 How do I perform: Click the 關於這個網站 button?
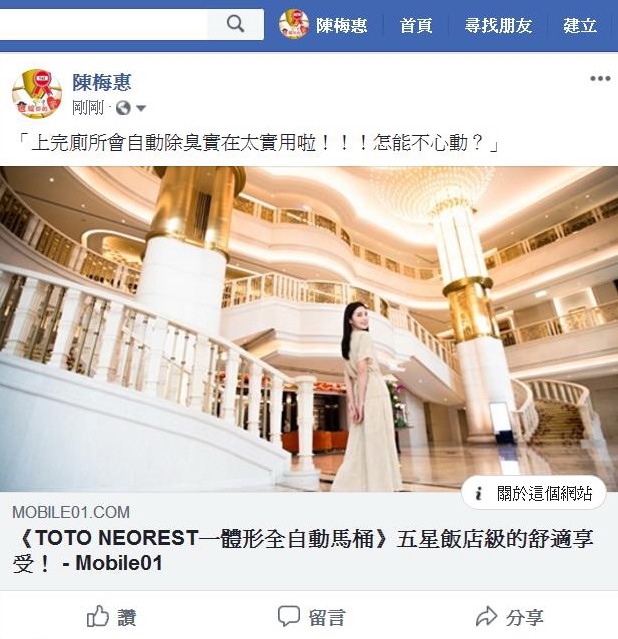(534, 494)
